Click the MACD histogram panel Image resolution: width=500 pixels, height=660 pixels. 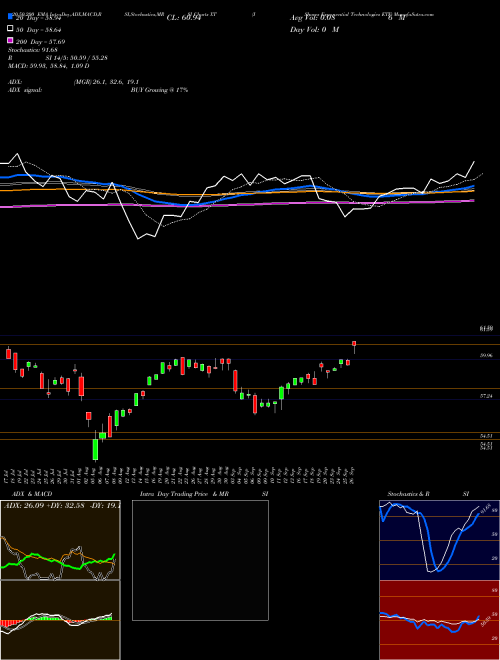[60, 620]
